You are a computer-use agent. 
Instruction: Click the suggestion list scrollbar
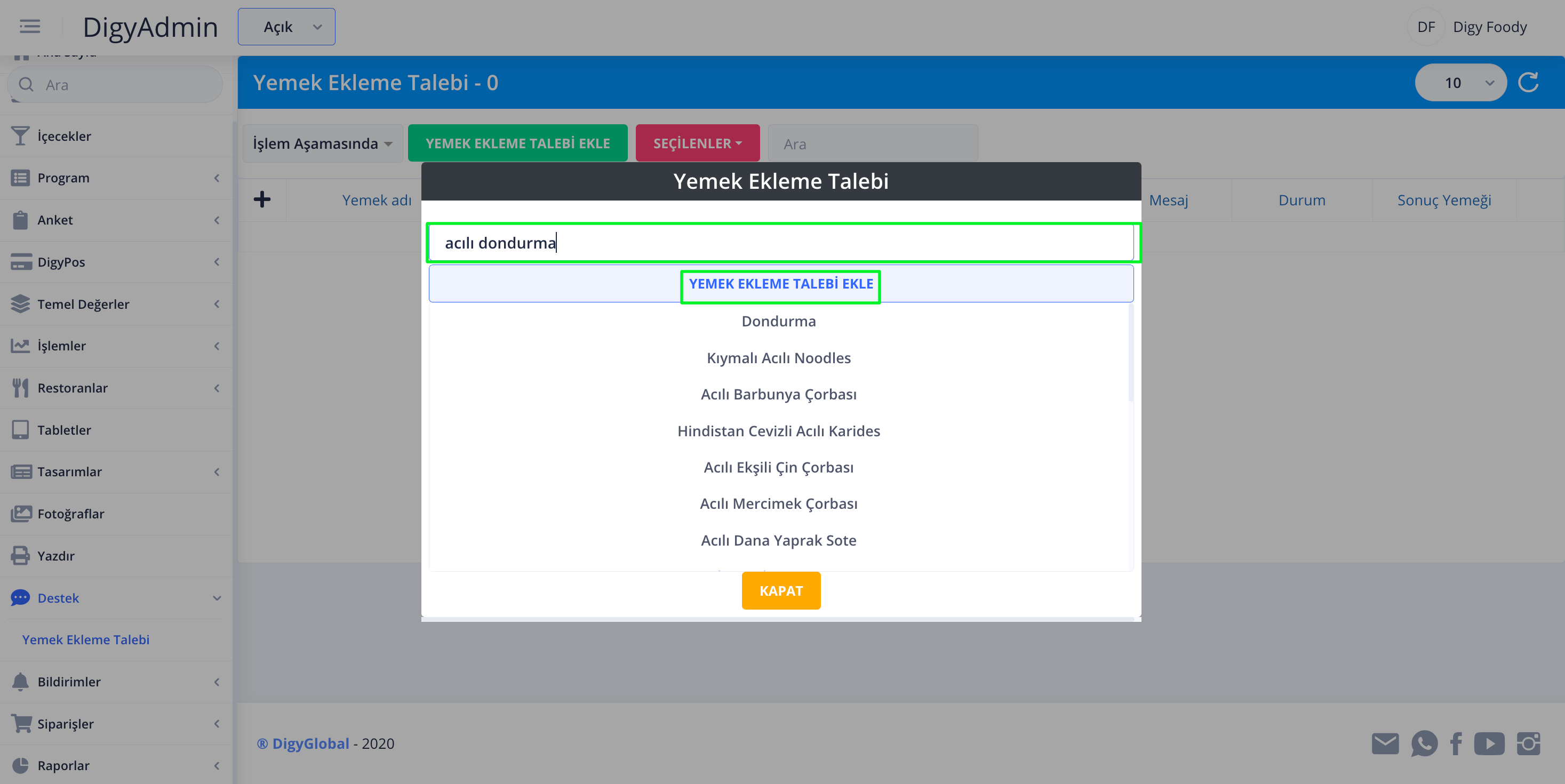[x=1130, y=352]
